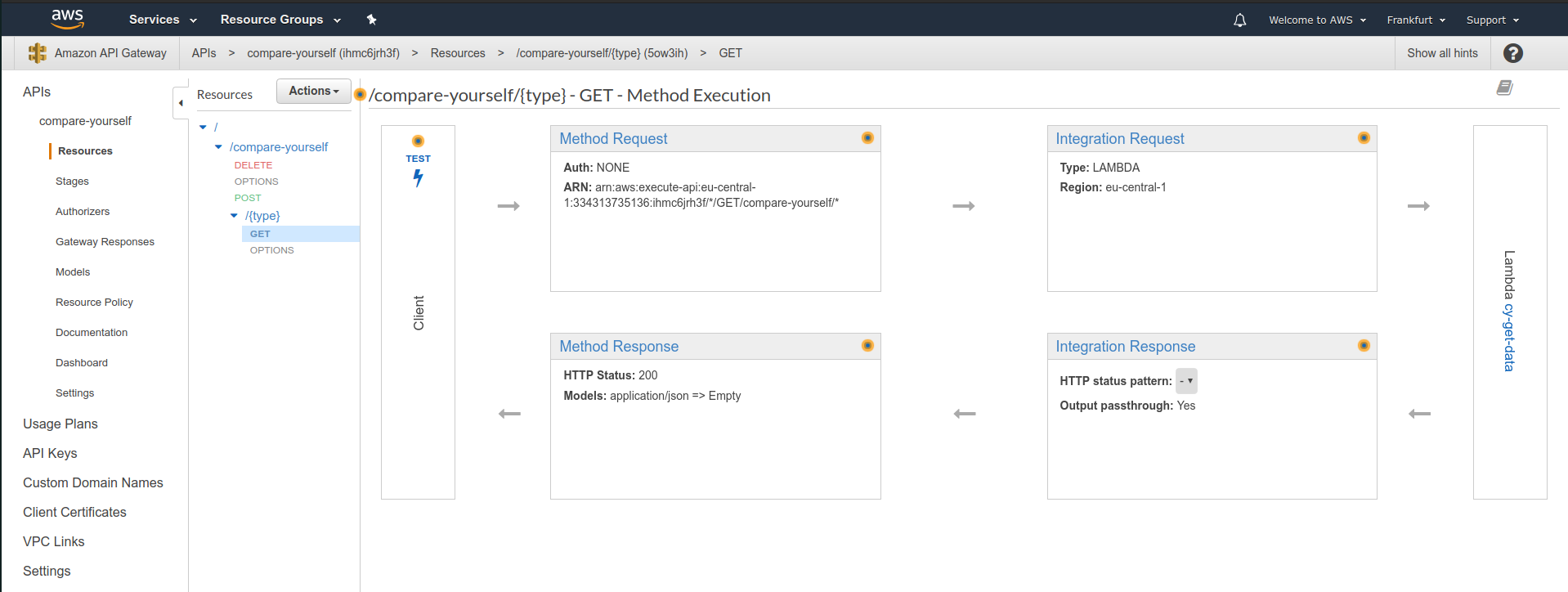Open the Integration Request panel title
1568x592 pixels.
tap(1119, 139)
